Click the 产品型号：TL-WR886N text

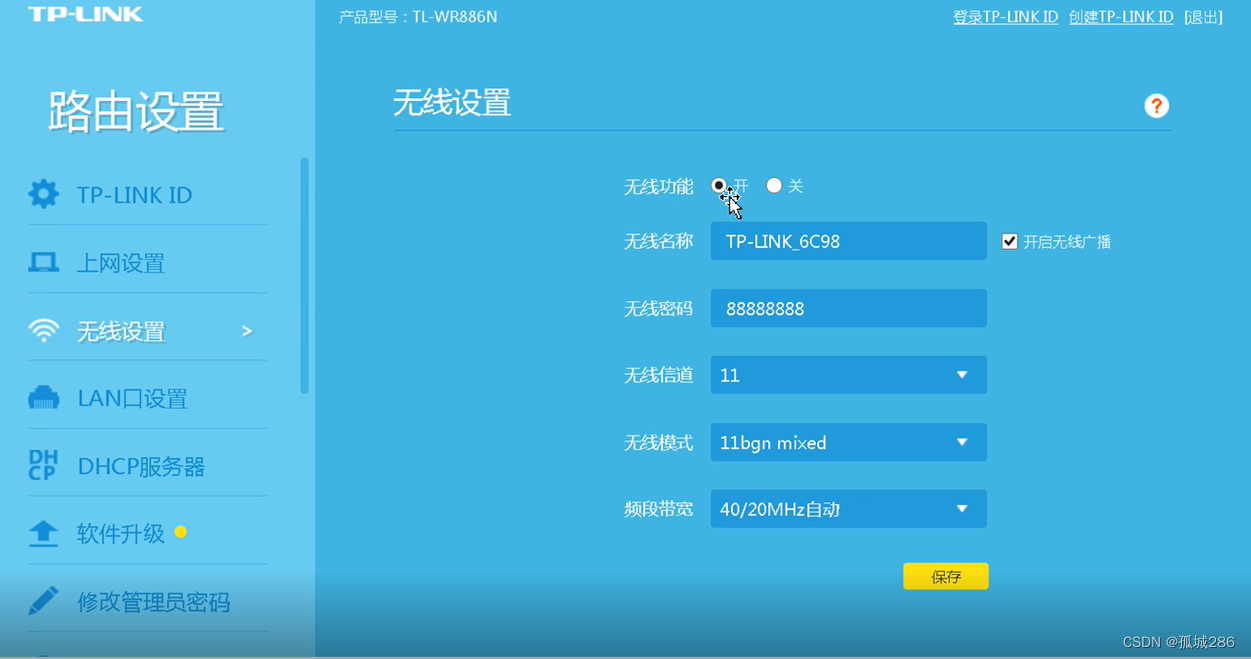coord(418,17)
